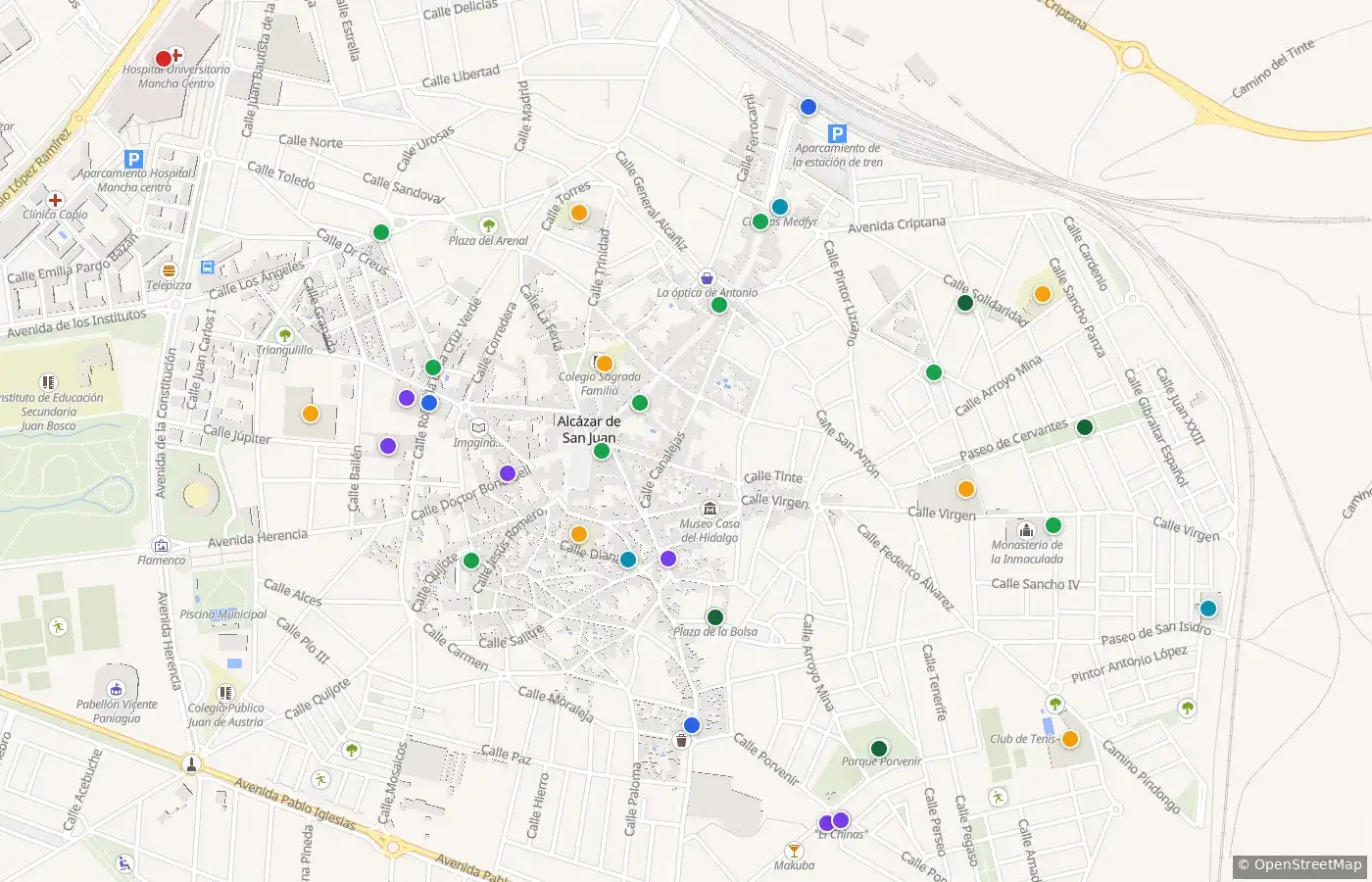The image size is (1372, 882).
Task: Click the Avenida de los Institutos label
Action: [76, 323]
